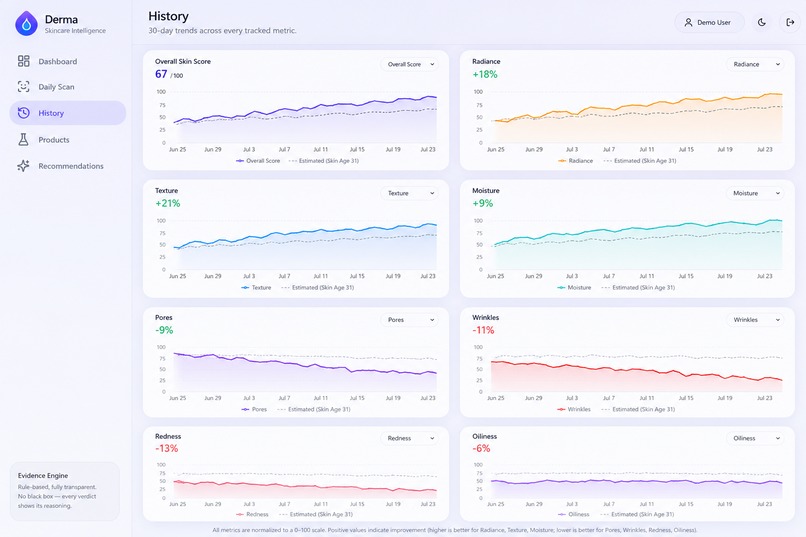Toggle the Pores legend series
This screenshot has width=806, height=537.
[x=254, y=410]
